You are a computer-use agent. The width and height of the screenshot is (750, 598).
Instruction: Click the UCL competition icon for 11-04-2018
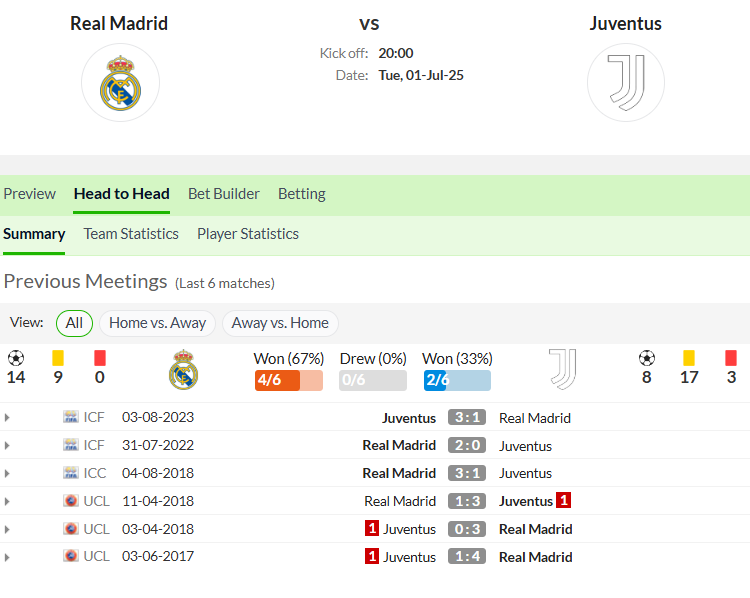tap(71, 501)
